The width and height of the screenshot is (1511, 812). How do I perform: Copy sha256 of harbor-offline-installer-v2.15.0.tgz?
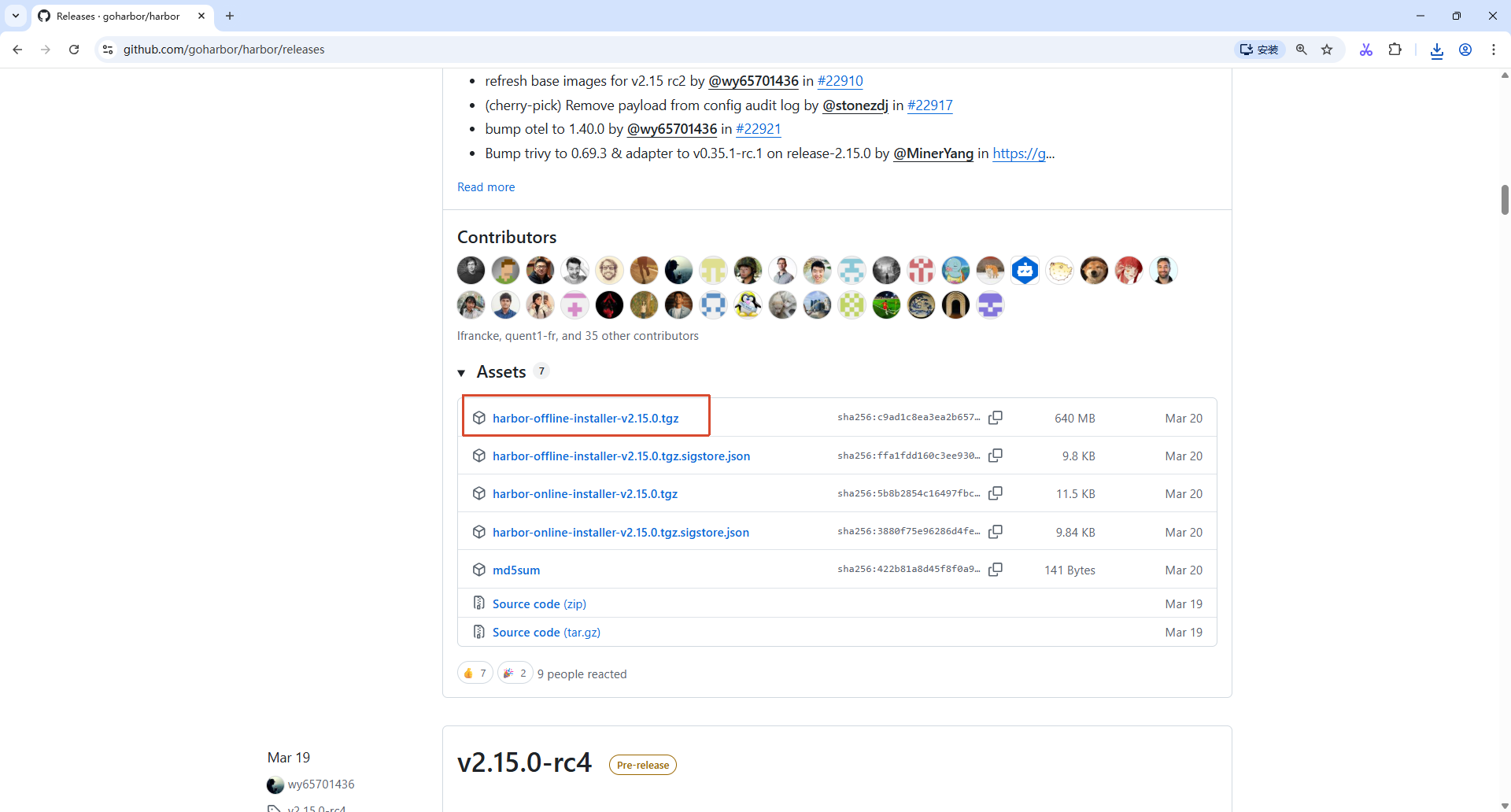pyautogui.click(x=996, y=418)
